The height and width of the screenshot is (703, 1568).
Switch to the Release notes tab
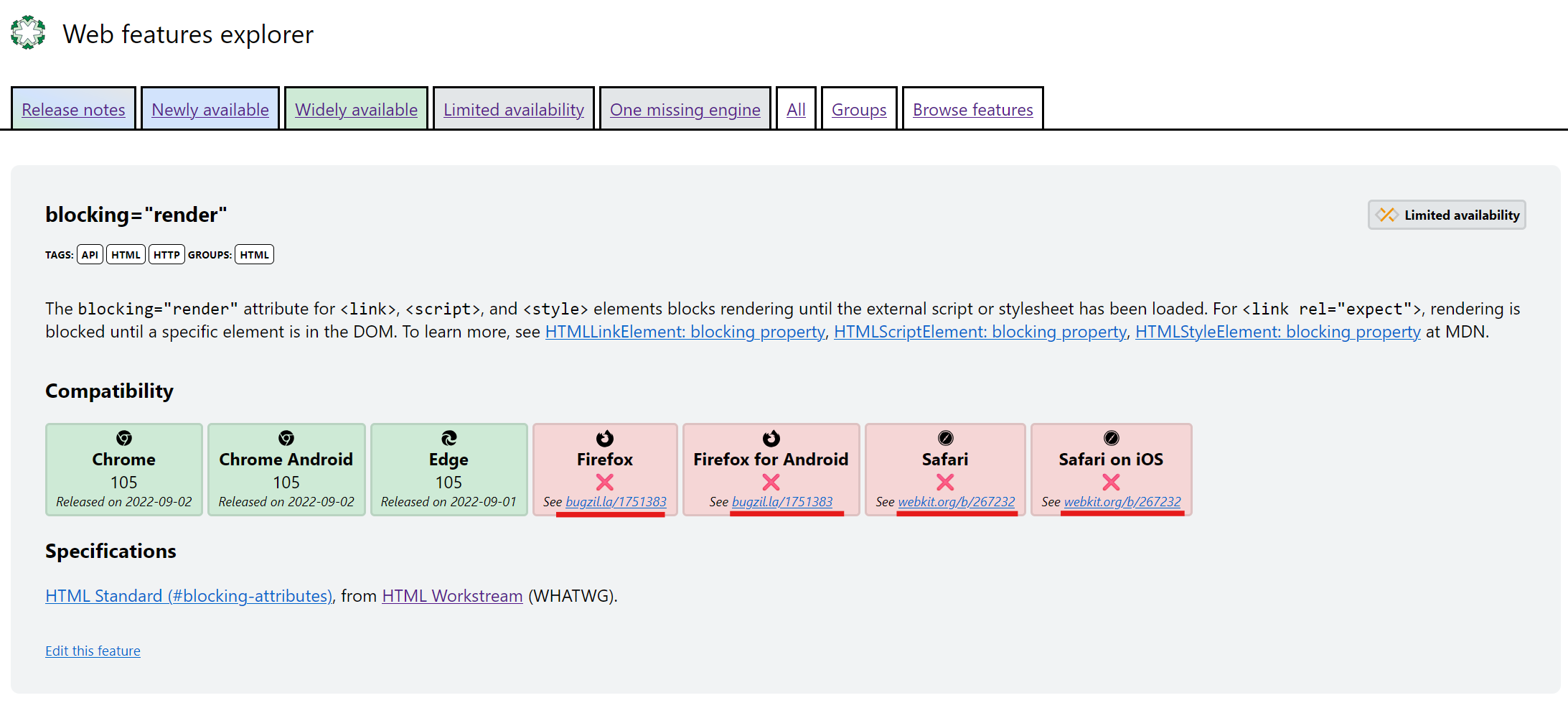pos(73,109)
